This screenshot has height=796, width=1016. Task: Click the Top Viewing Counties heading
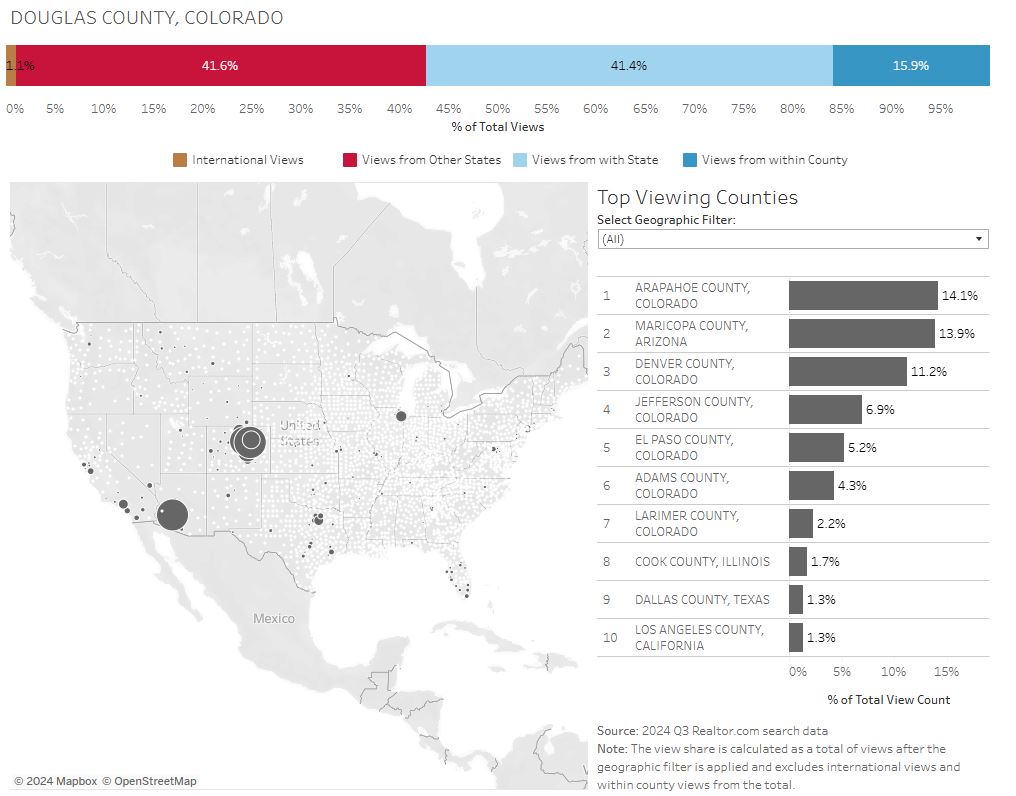[697, 197]
